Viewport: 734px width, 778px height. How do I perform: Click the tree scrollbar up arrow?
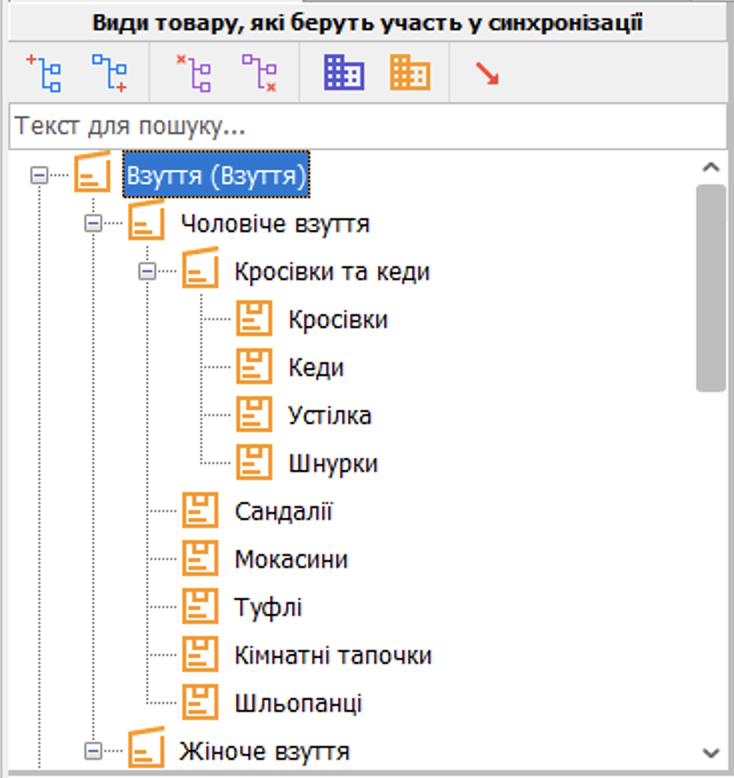click(711, 167)
